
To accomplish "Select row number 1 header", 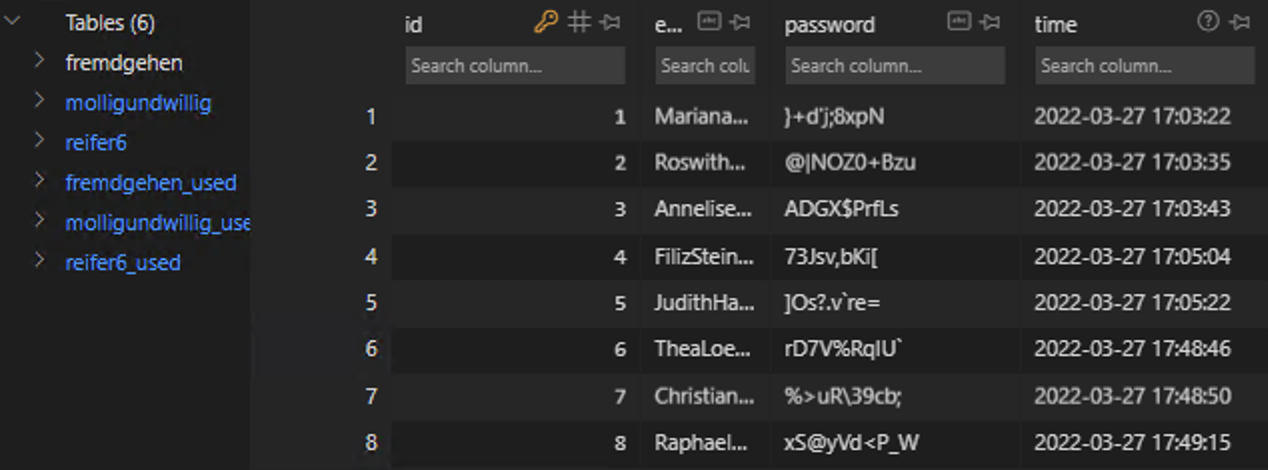I will tap(371, 117).
